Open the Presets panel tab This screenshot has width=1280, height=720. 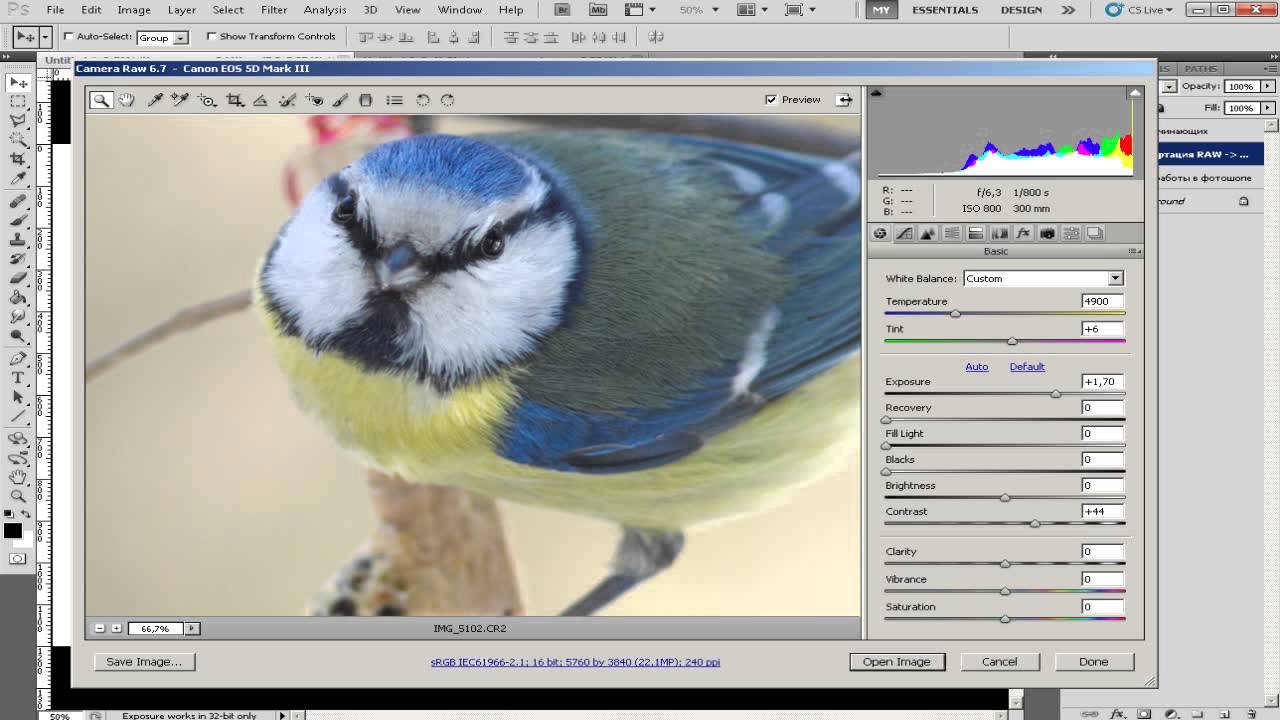1071,233
